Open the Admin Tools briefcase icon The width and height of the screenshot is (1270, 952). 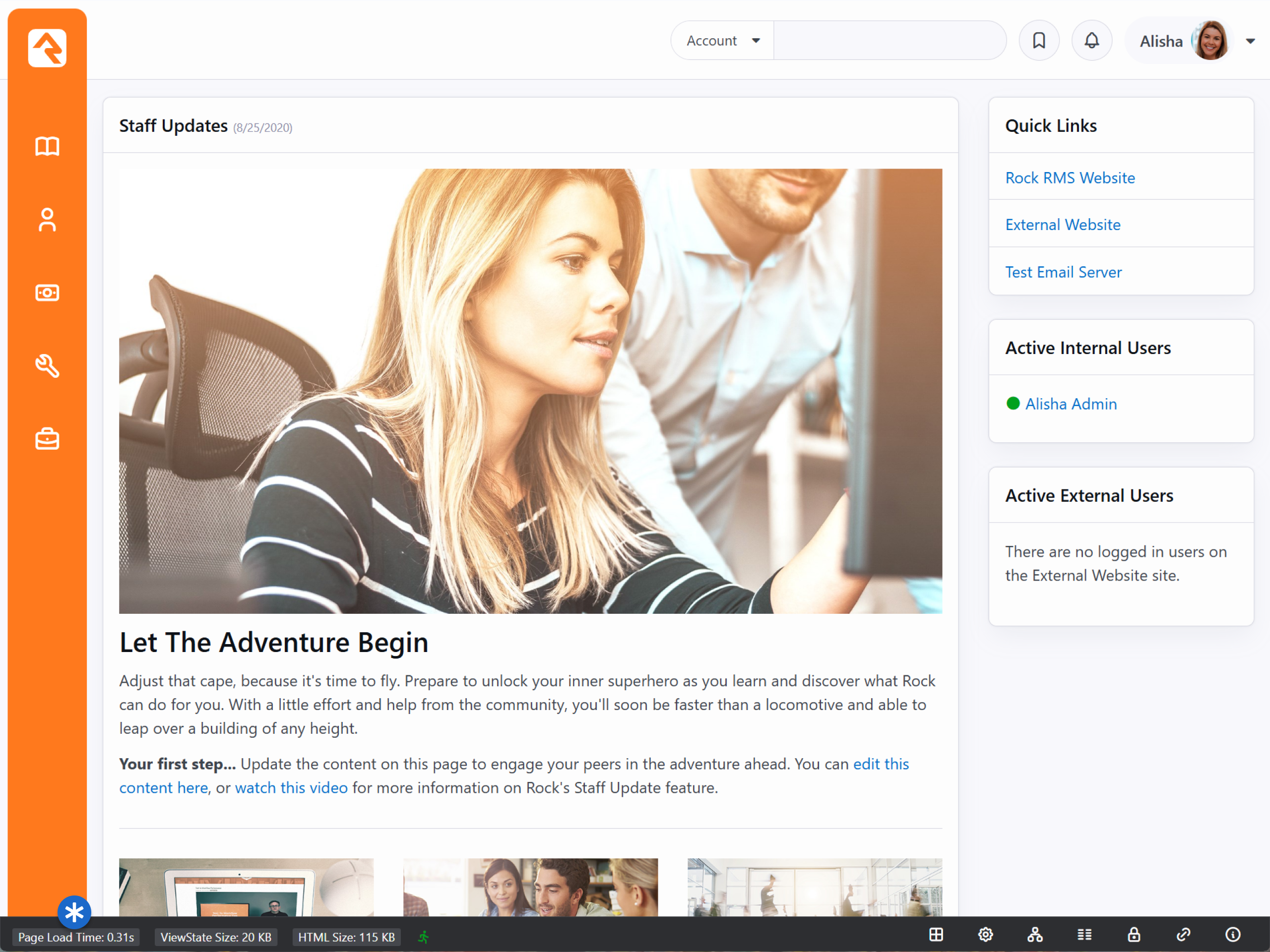coord(47,439)
